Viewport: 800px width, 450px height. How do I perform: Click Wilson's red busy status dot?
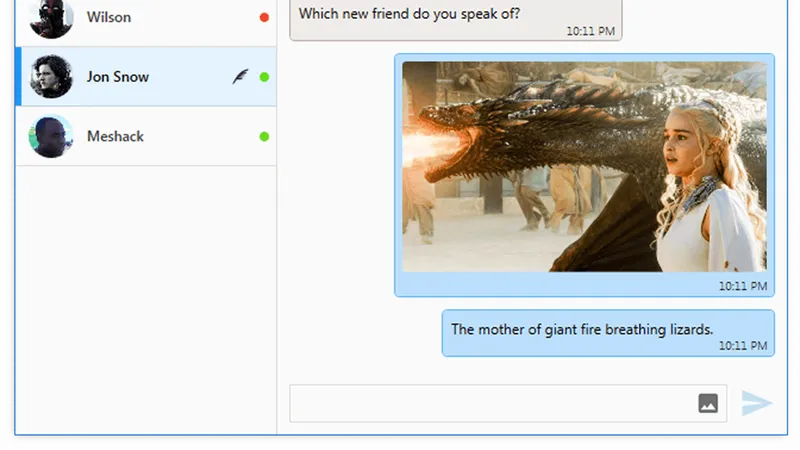point(264,17)
